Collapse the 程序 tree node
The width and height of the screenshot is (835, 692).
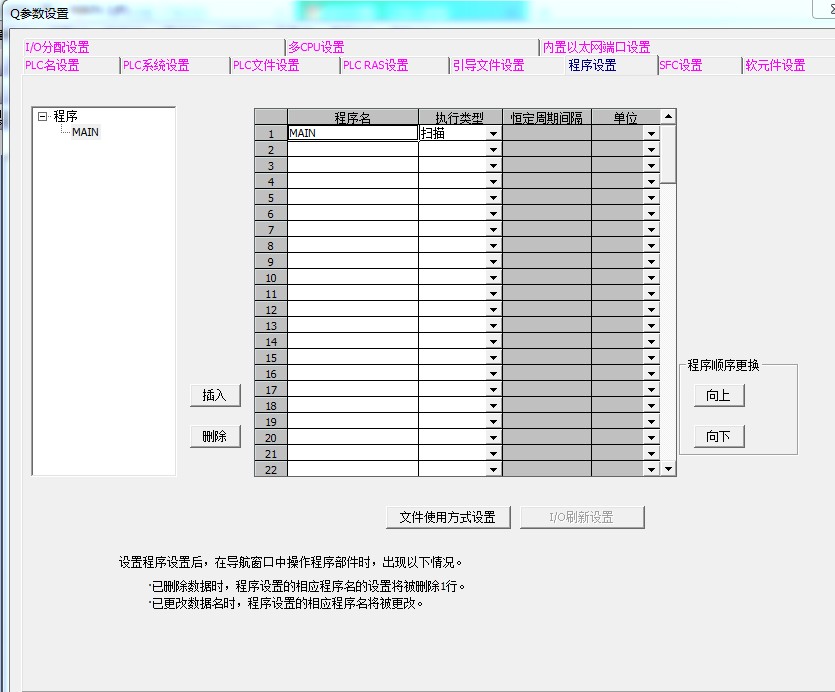pos(42,116)
